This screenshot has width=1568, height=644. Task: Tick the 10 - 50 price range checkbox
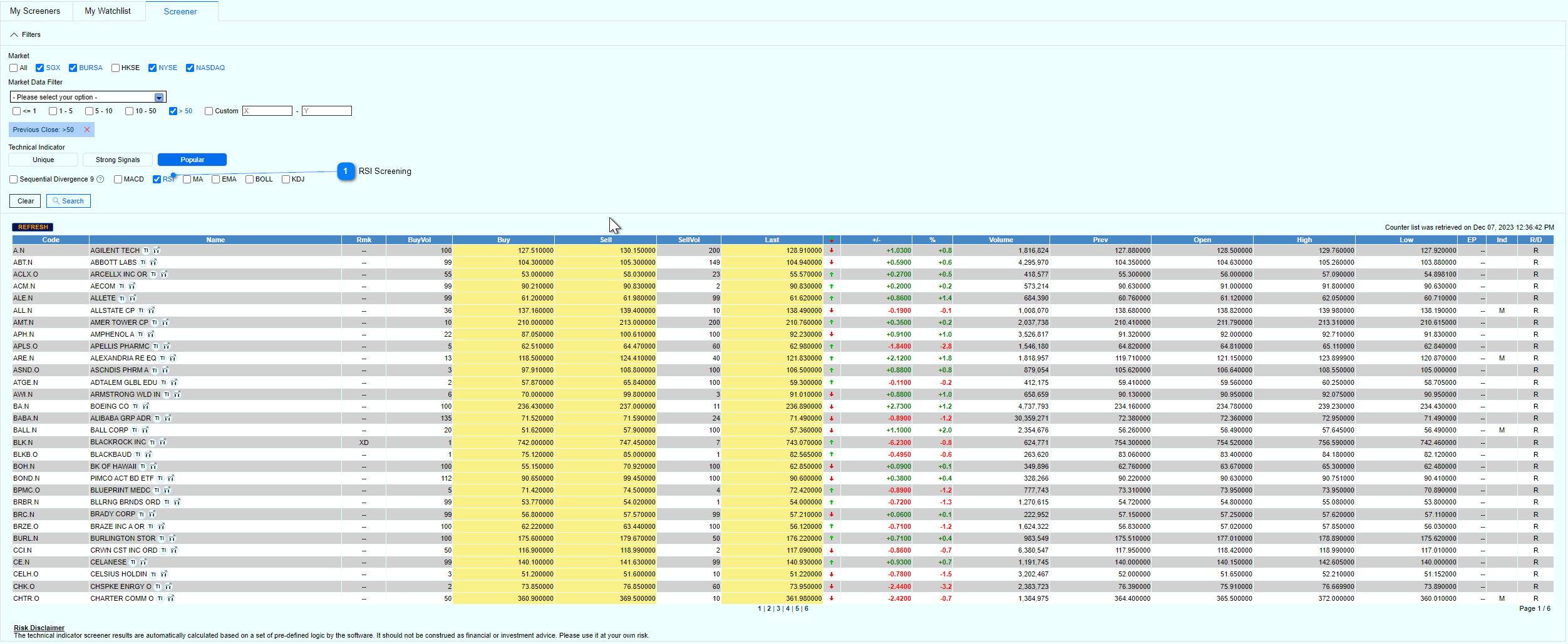130,111
